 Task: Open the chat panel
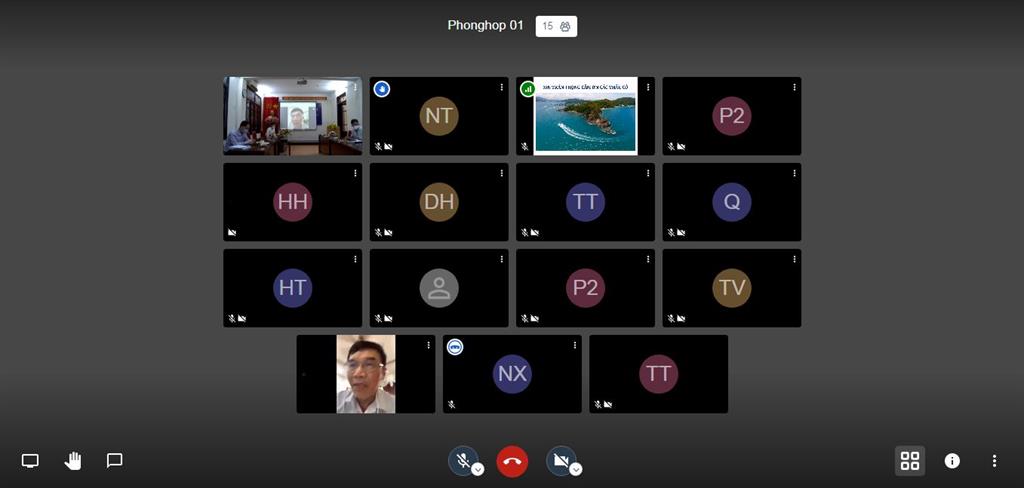point(115,461)
